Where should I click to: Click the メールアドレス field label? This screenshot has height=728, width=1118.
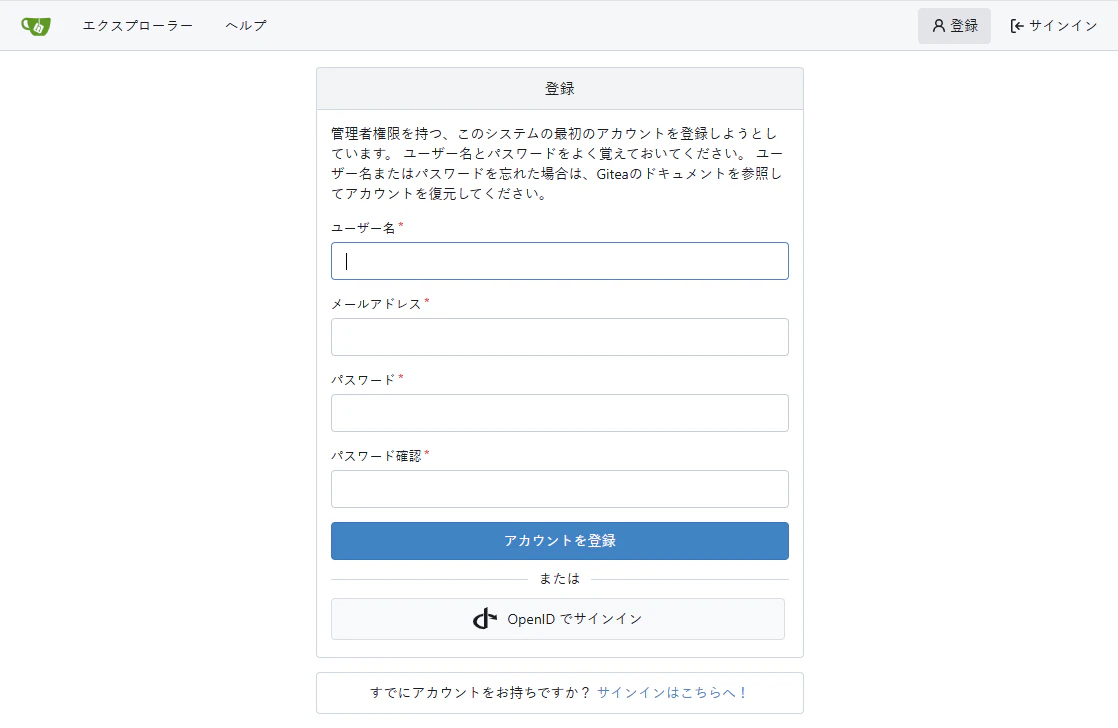point(376,304)
